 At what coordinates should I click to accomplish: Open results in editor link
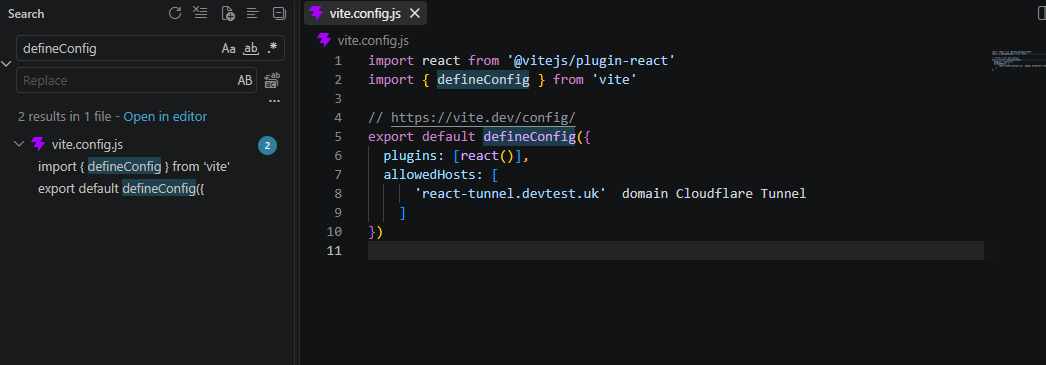[165, 116]
